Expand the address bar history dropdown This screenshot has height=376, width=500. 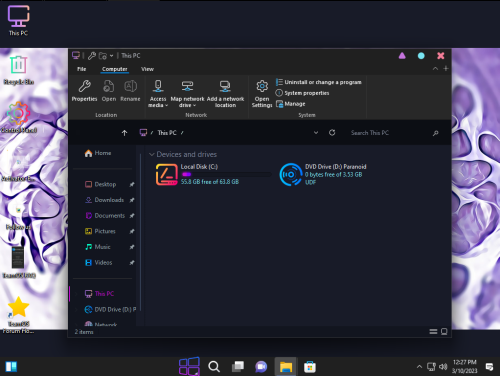click(x=316, y=133)
